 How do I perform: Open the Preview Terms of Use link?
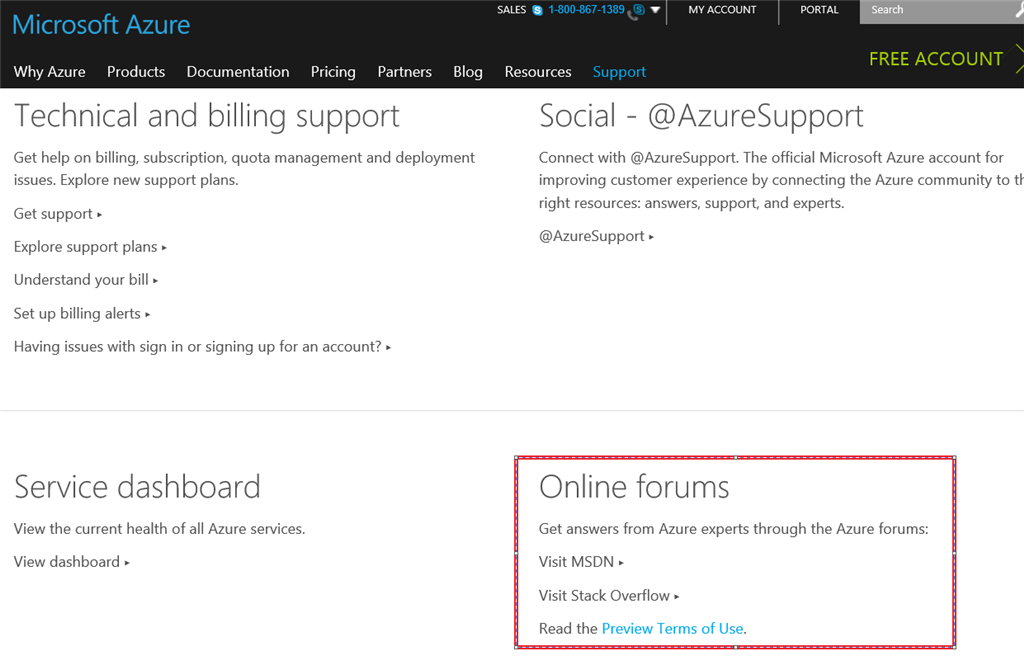tap(673, 629)
